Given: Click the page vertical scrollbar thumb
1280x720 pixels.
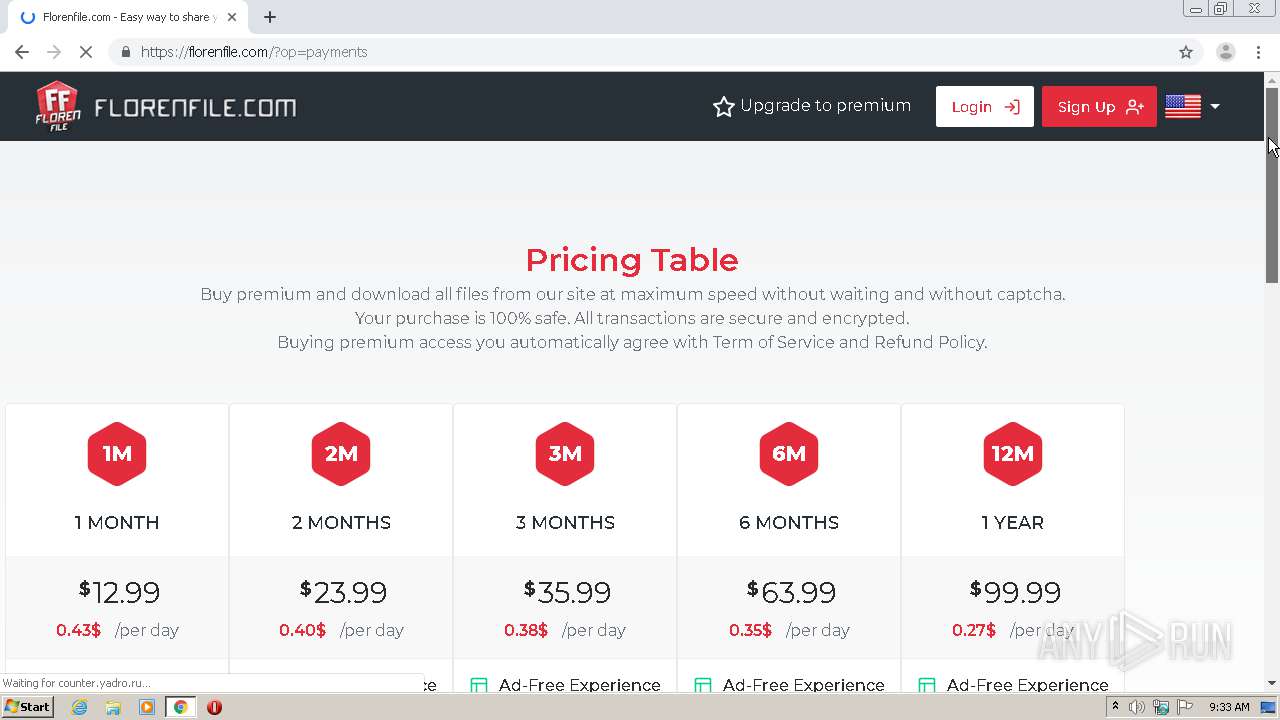Looking at the screenshot, I should click(1272, 185).
